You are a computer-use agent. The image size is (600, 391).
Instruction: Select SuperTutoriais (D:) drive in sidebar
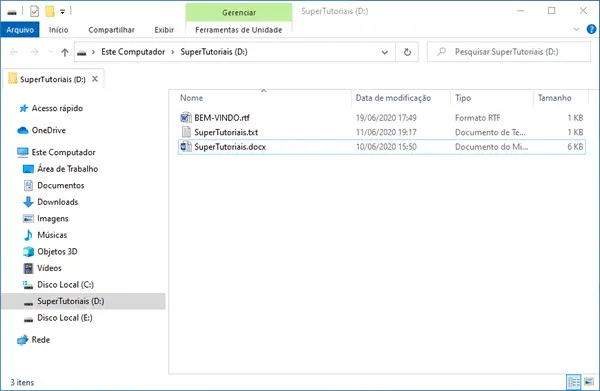click(70, 301)
